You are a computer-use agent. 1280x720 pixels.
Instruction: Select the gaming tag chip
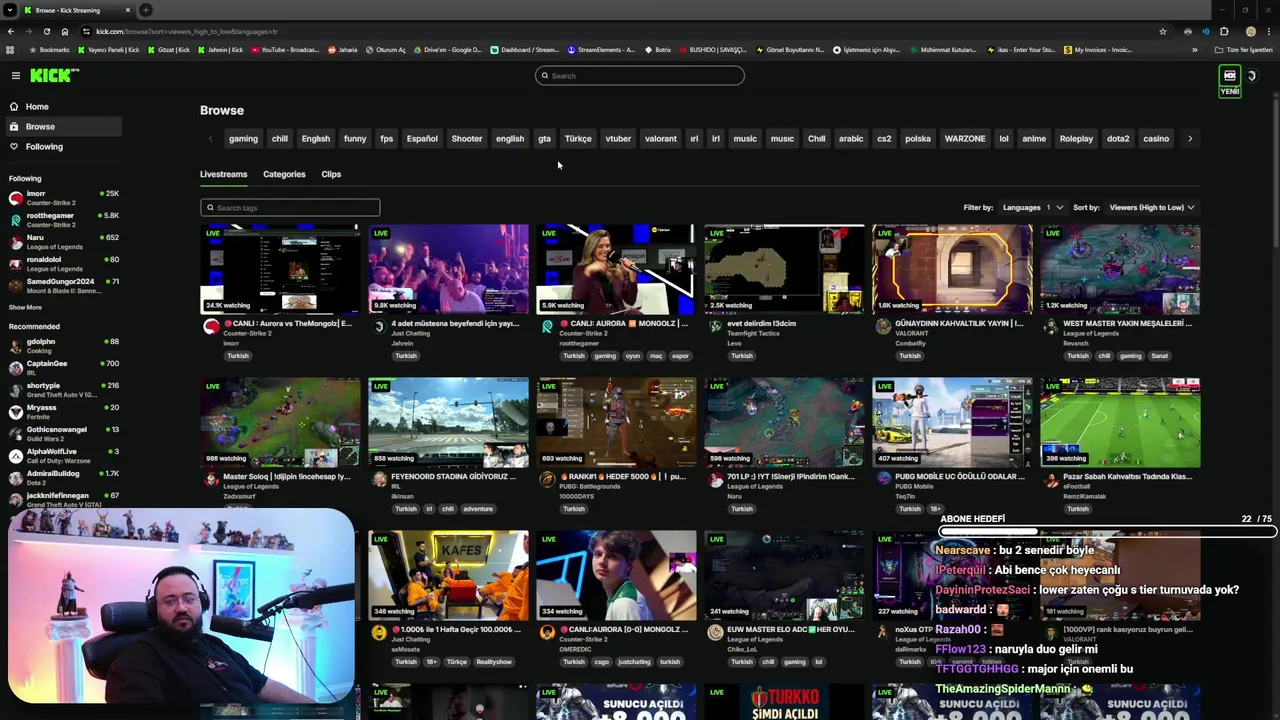coord(243,139)
